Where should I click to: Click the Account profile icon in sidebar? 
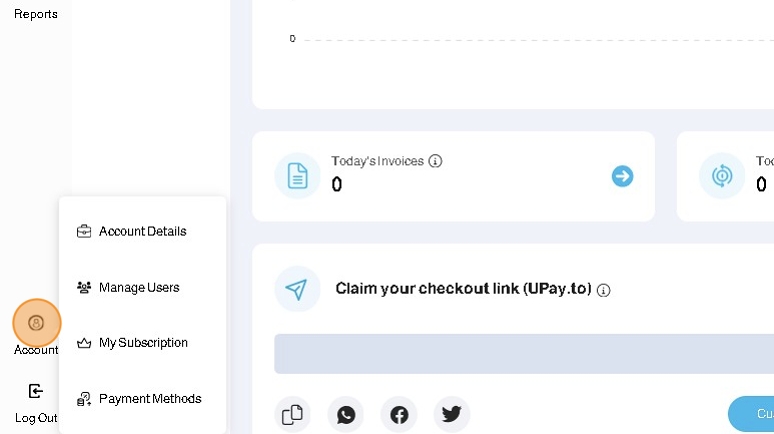[37, 323]
